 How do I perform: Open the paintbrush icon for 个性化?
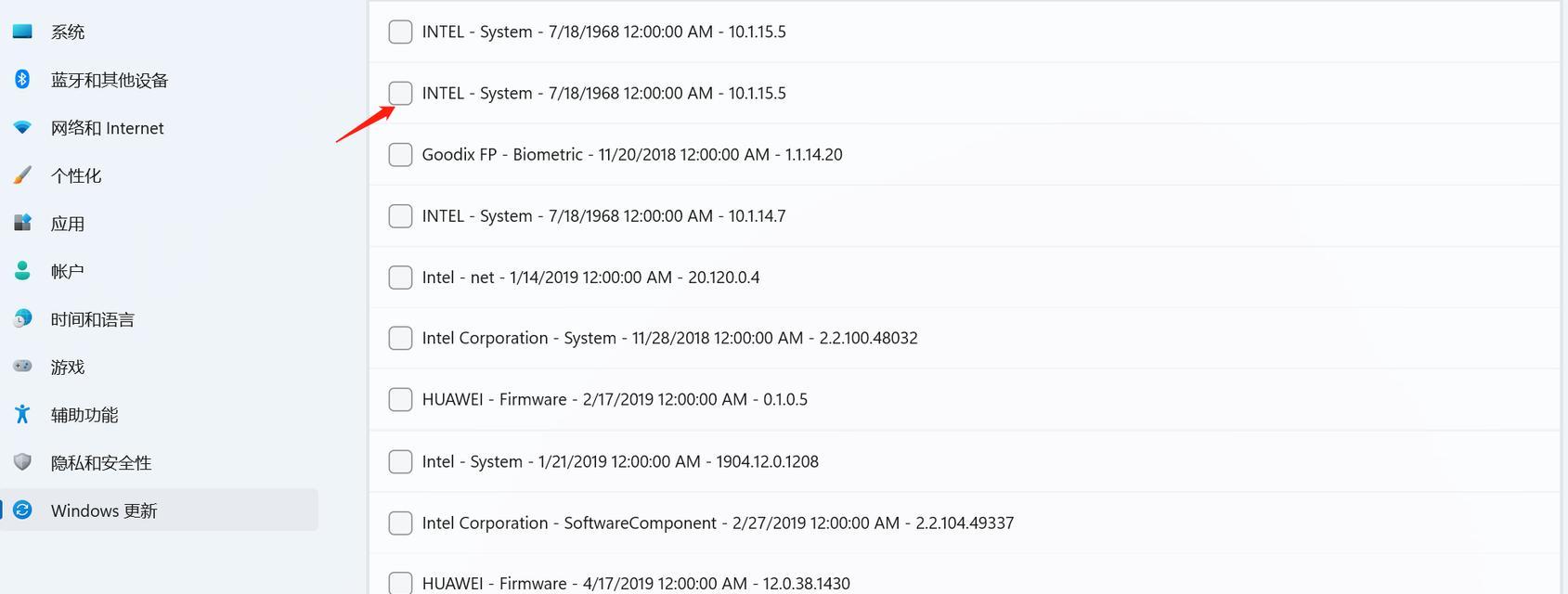[x=22, y=174]
